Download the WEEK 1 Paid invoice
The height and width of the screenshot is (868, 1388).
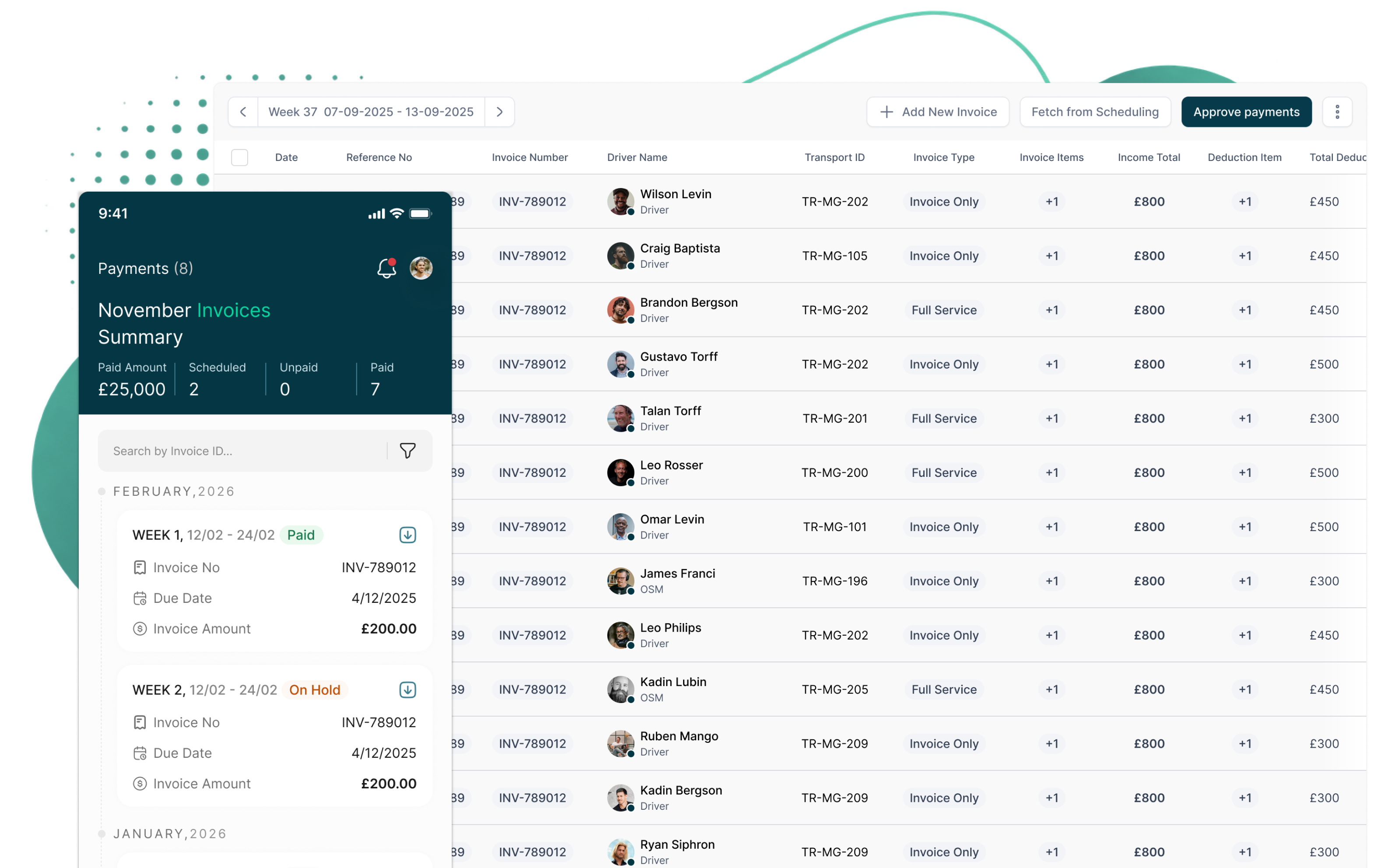[x=407, y=535]
